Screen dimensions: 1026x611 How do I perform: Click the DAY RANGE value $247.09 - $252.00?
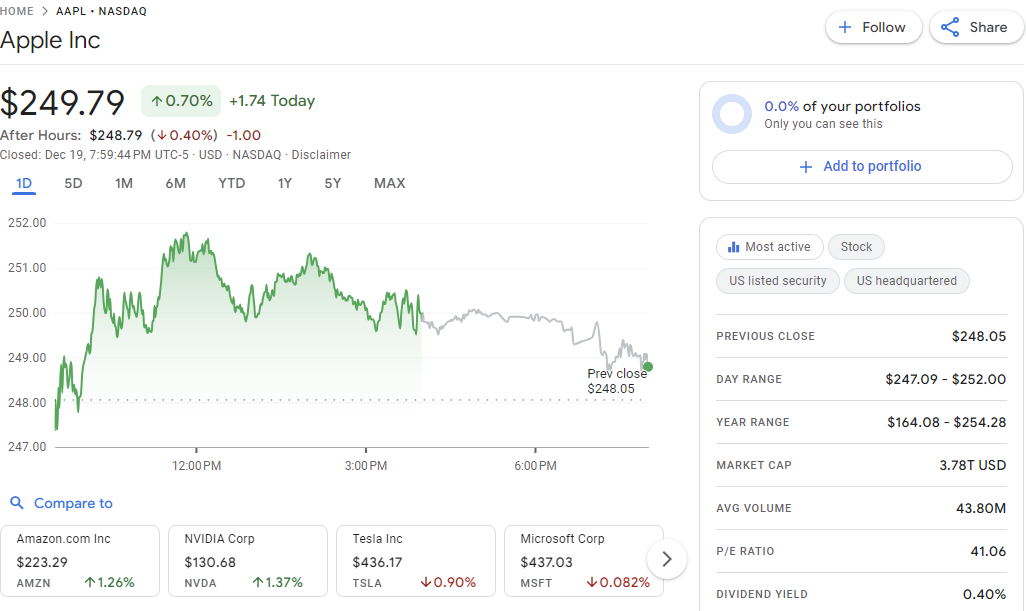946,379
